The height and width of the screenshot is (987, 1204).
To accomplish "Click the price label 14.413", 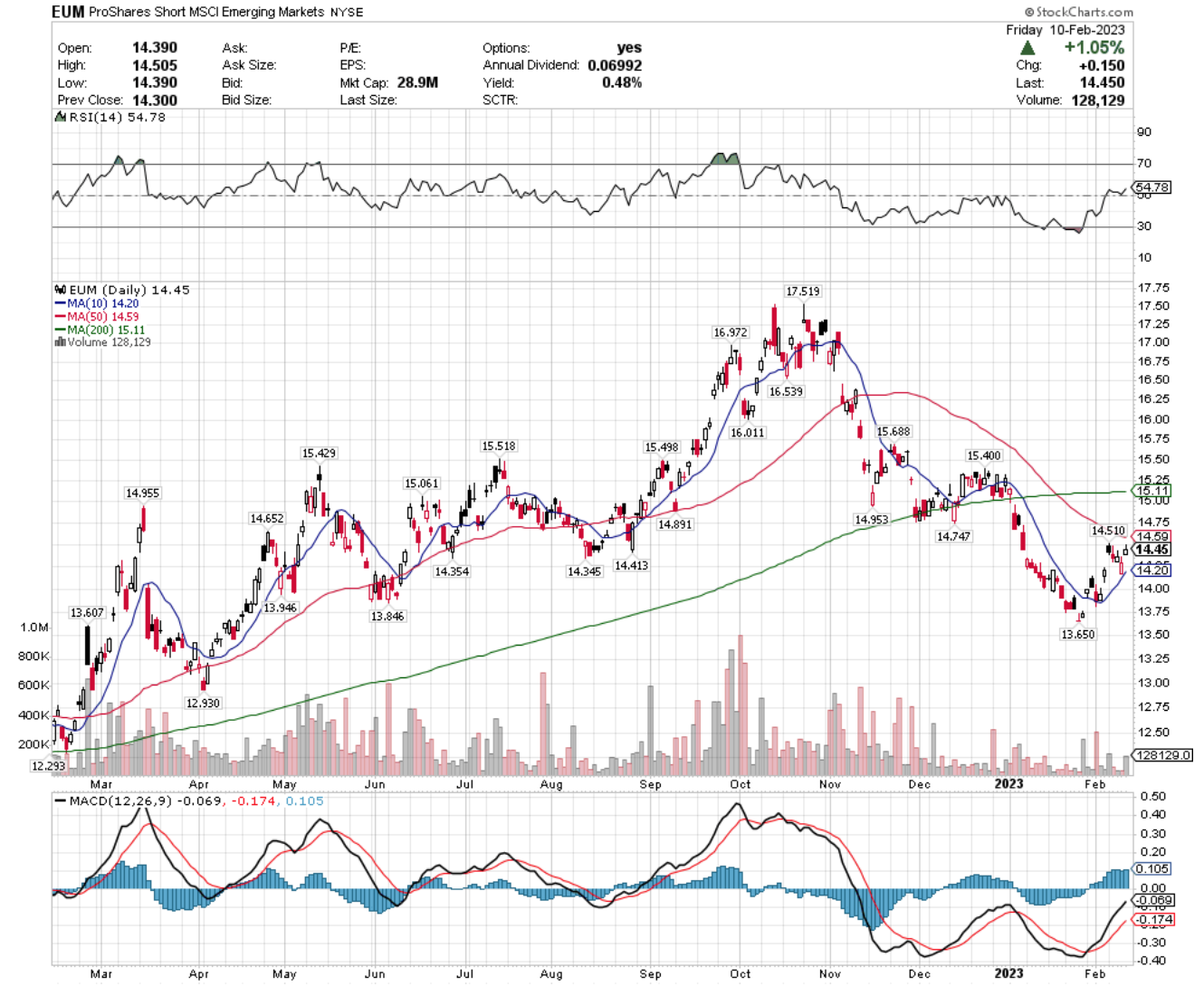I will [x=631, y=566].
